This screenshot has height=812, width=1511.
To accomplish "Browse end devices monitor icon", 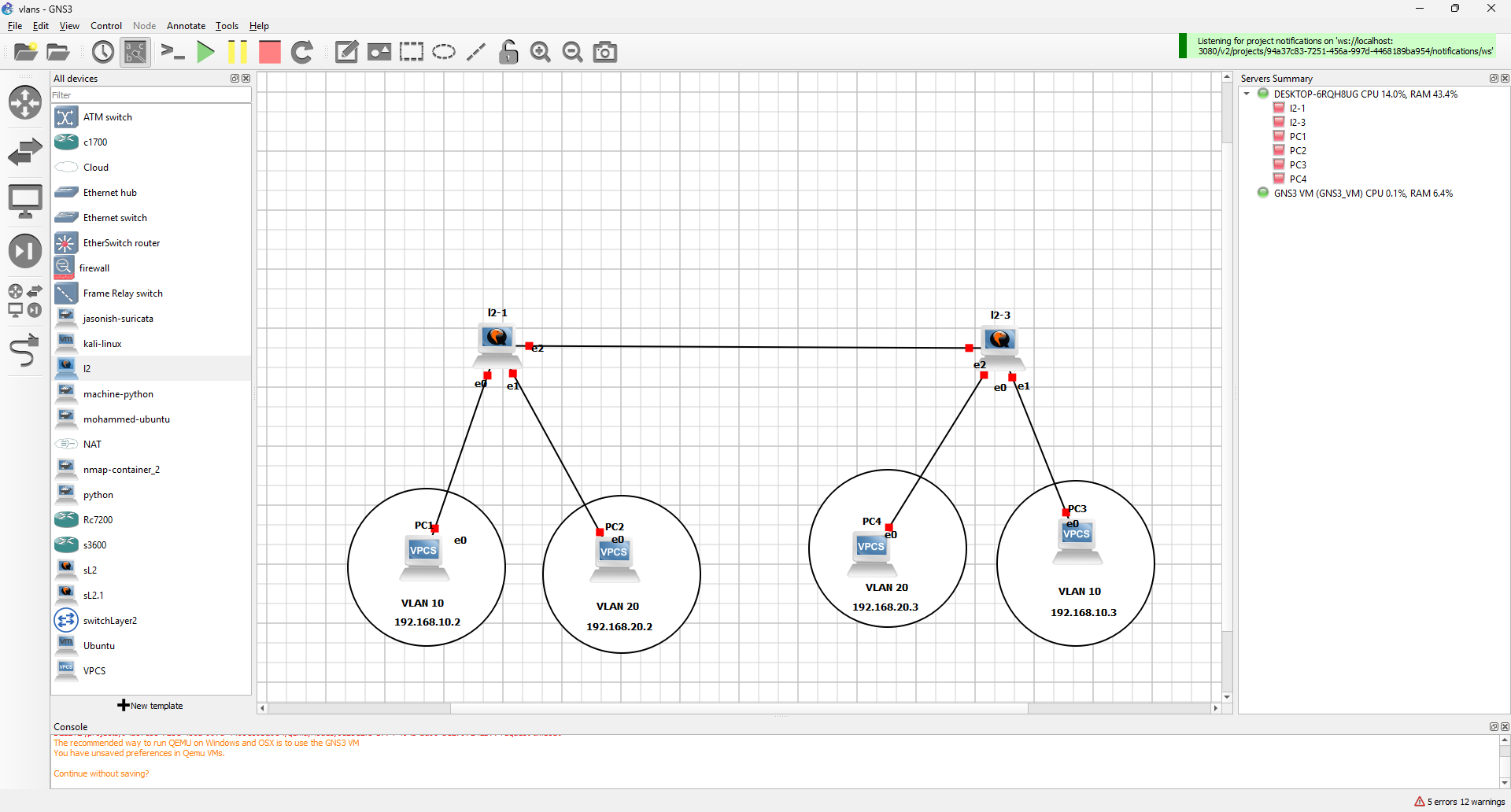I will [25, 201].
